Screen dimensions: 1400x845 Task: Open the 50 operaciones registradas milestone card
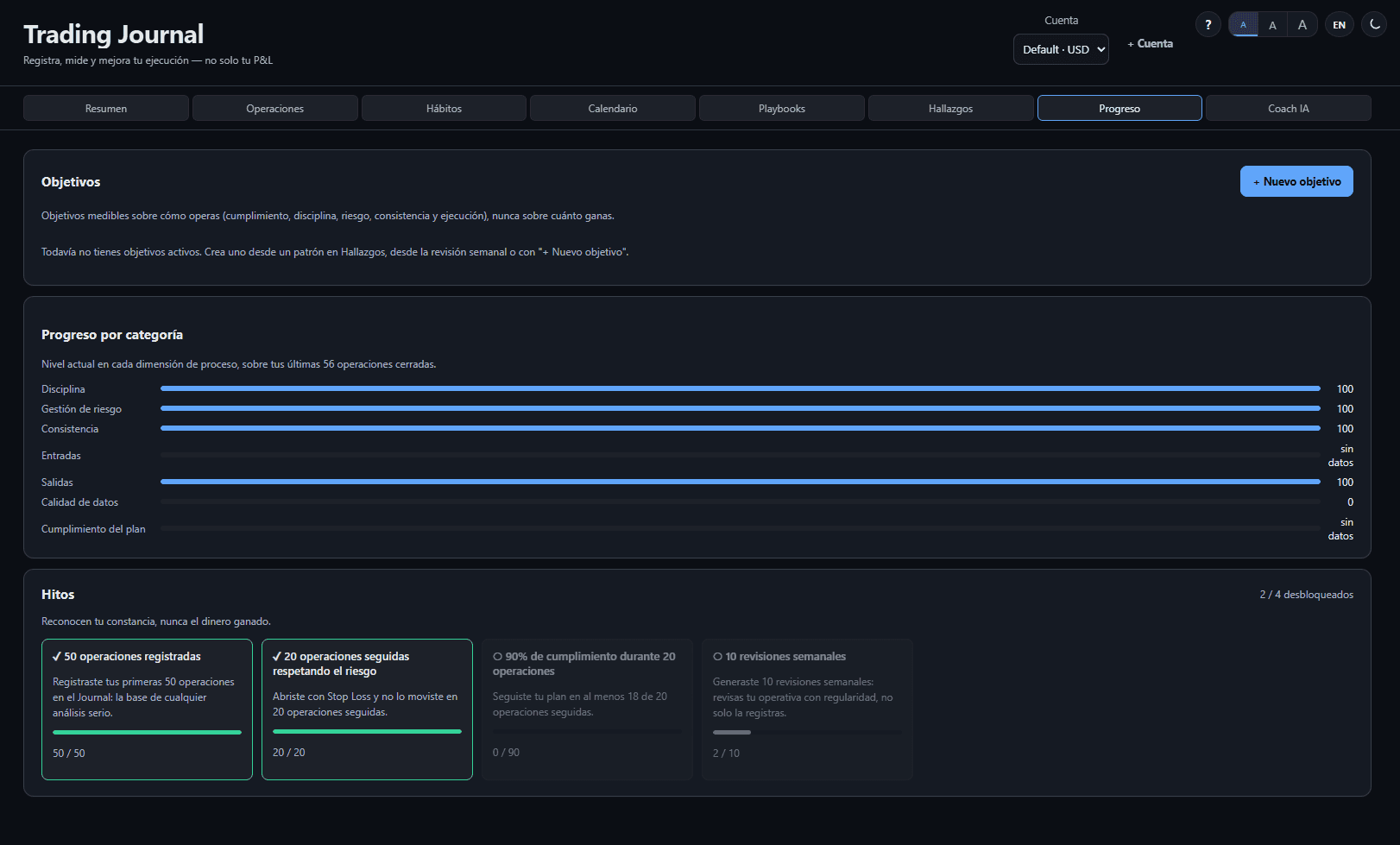point(147,709)
